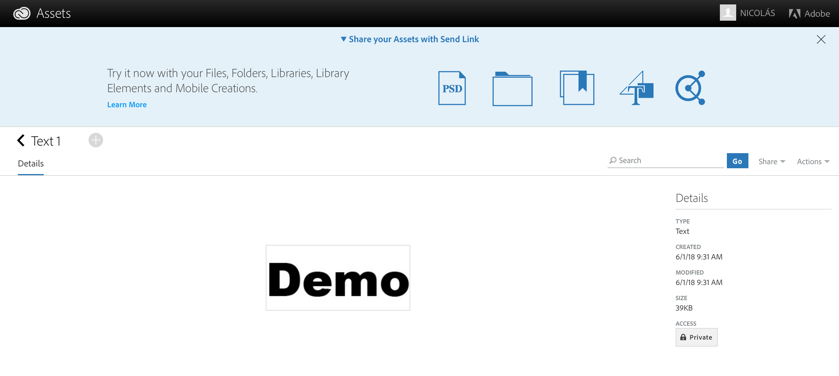
Task: Click the Private access button
Action: tap(696, 337)
